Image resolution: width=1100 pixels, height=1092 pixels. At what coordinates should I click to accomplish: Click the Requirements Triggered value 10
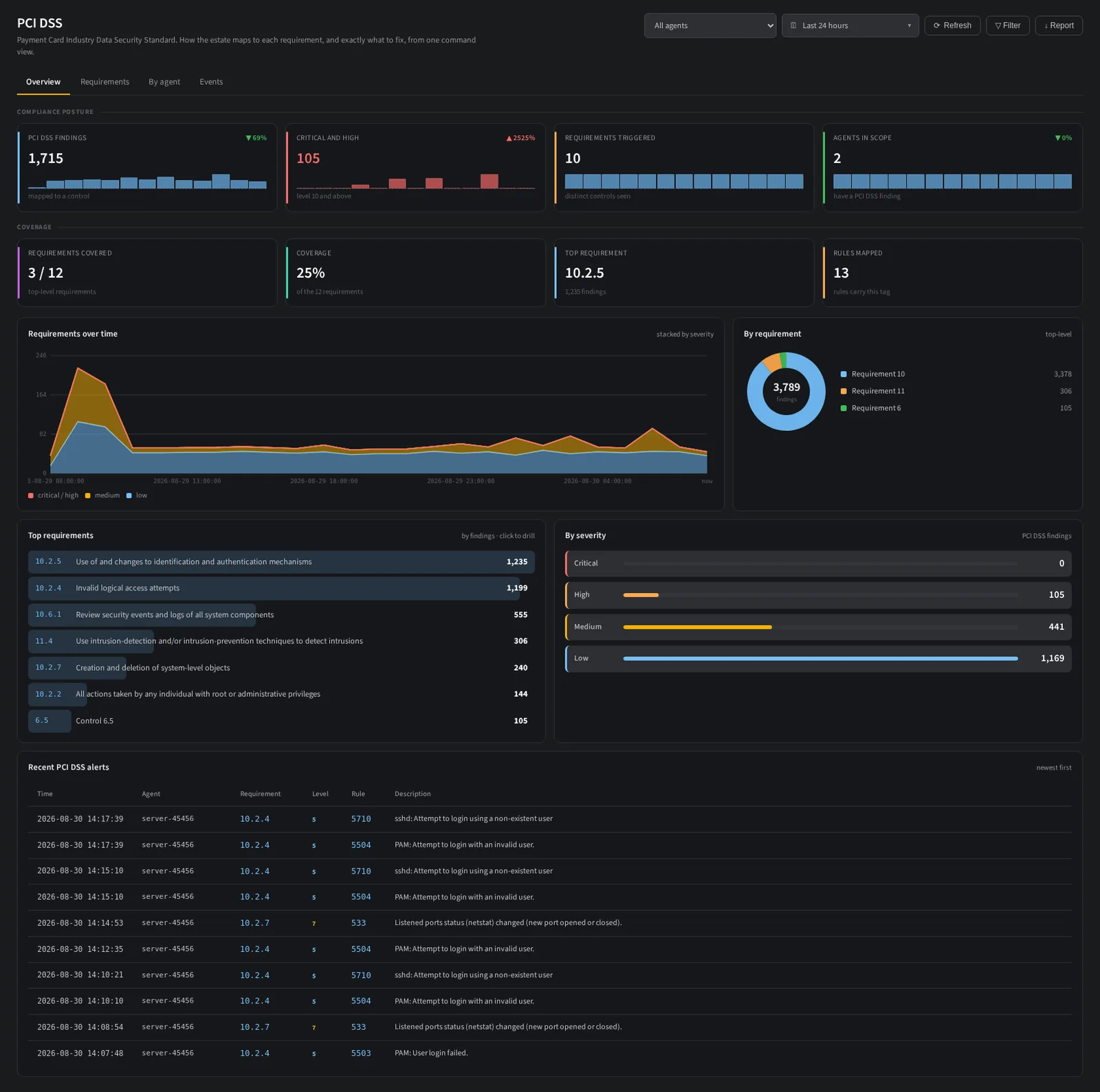tap(573, 158)
